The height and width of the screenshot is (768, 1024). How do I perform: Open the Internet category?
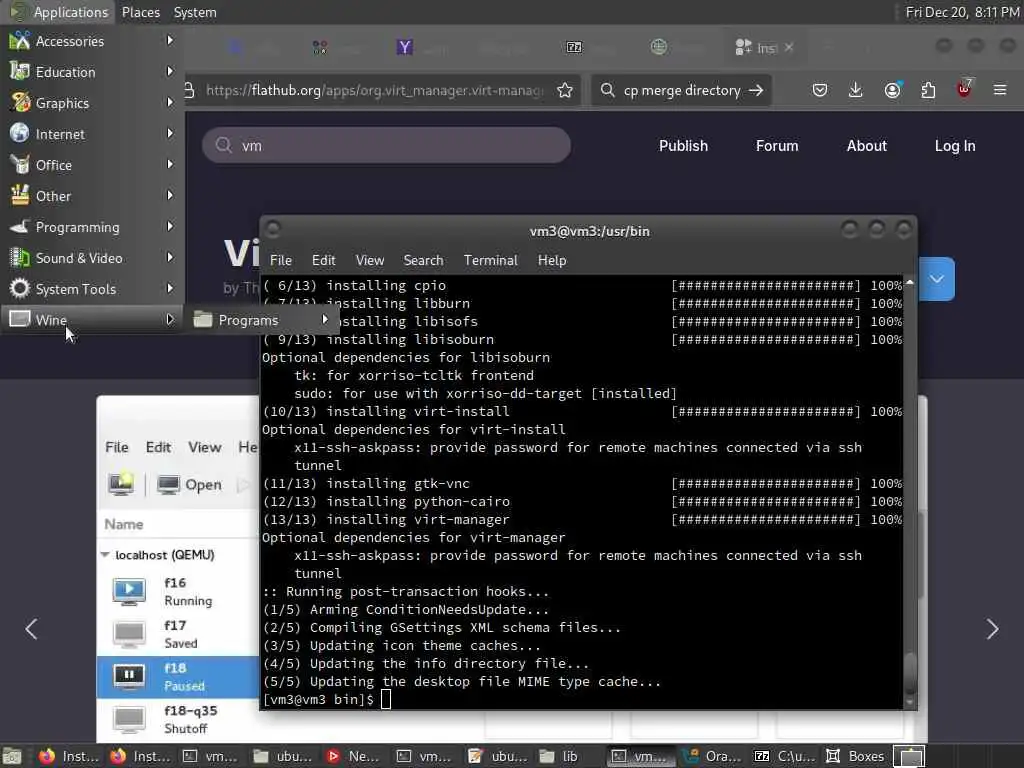click(x=92, y=134)
